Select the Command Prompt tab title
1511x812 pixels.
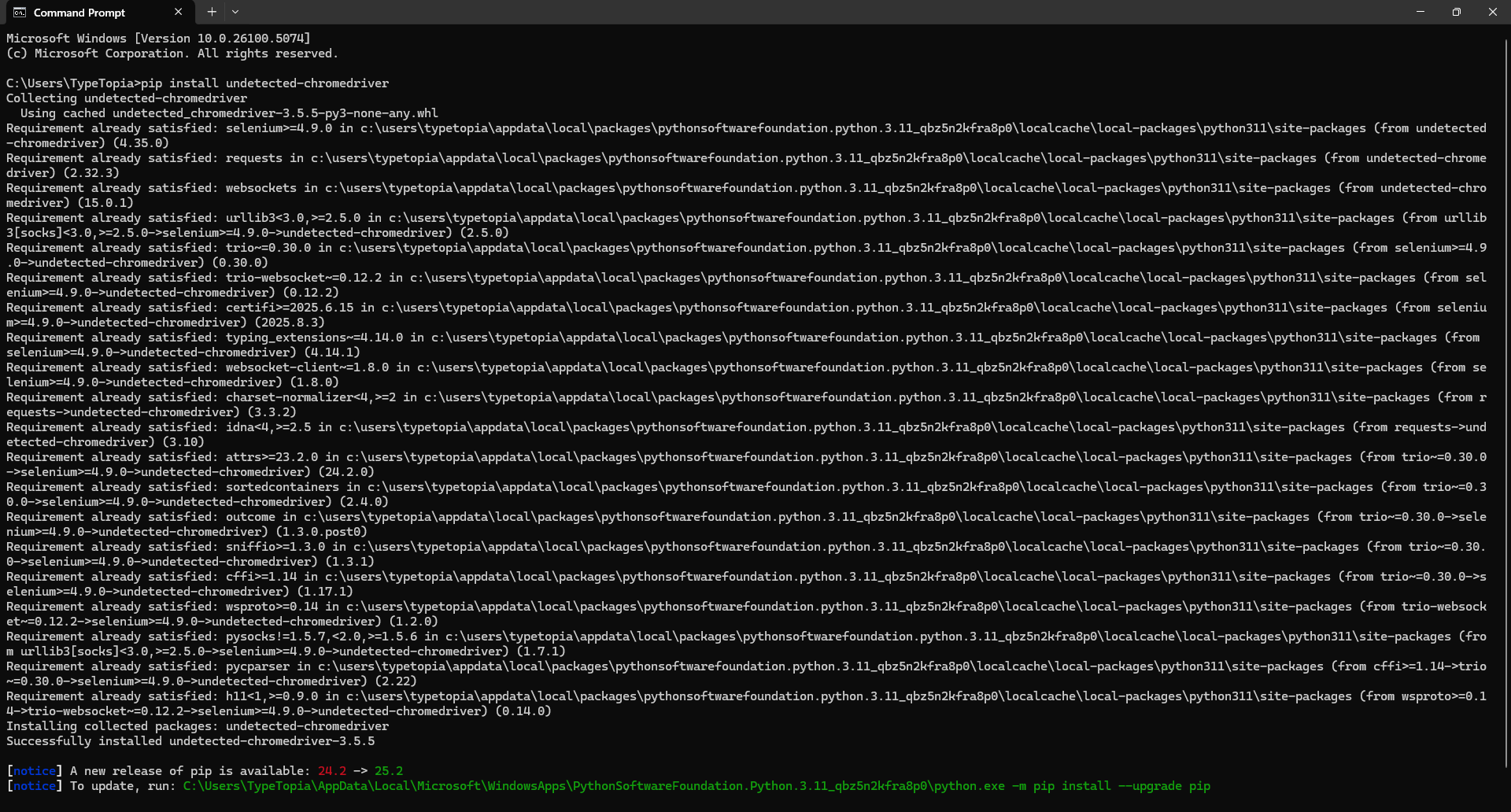click(x=79, y=13)
